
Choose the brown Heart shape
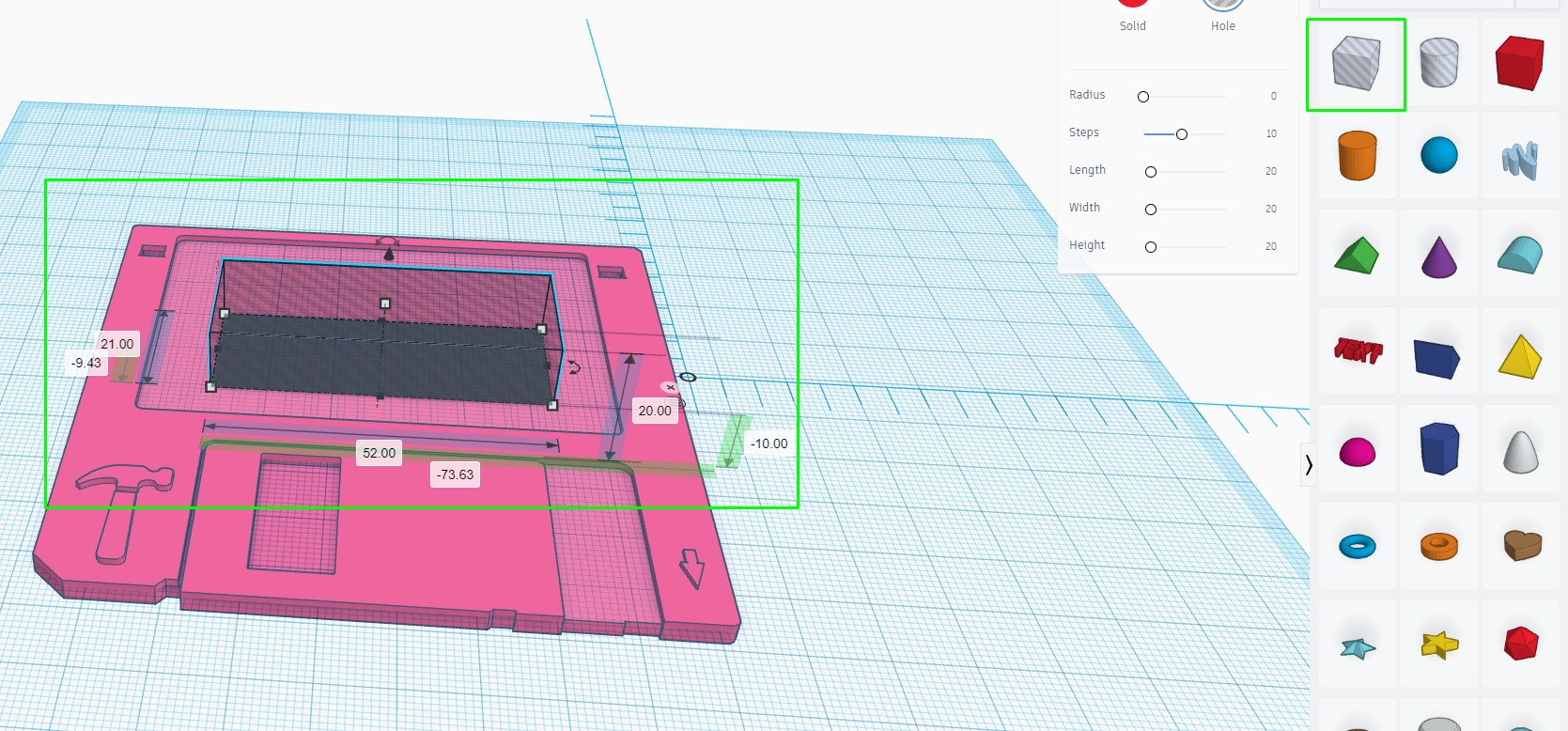point(1522,545)
